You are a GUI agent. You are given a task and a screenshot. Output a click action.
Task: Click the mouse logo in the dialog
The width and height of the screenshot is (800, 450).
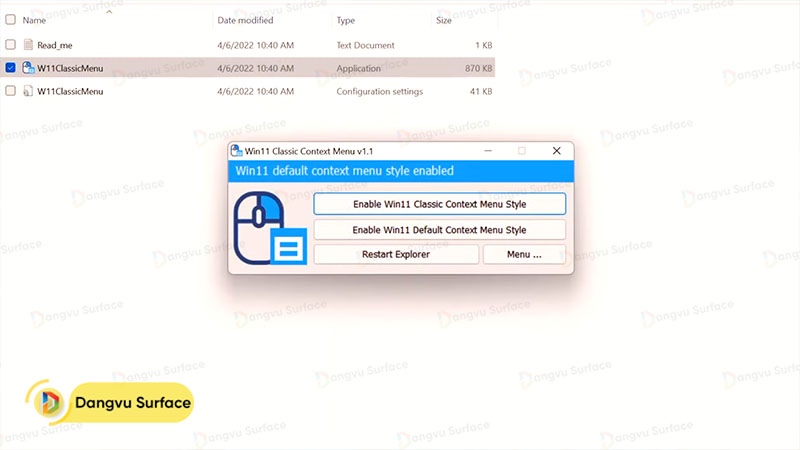[270, 228]
